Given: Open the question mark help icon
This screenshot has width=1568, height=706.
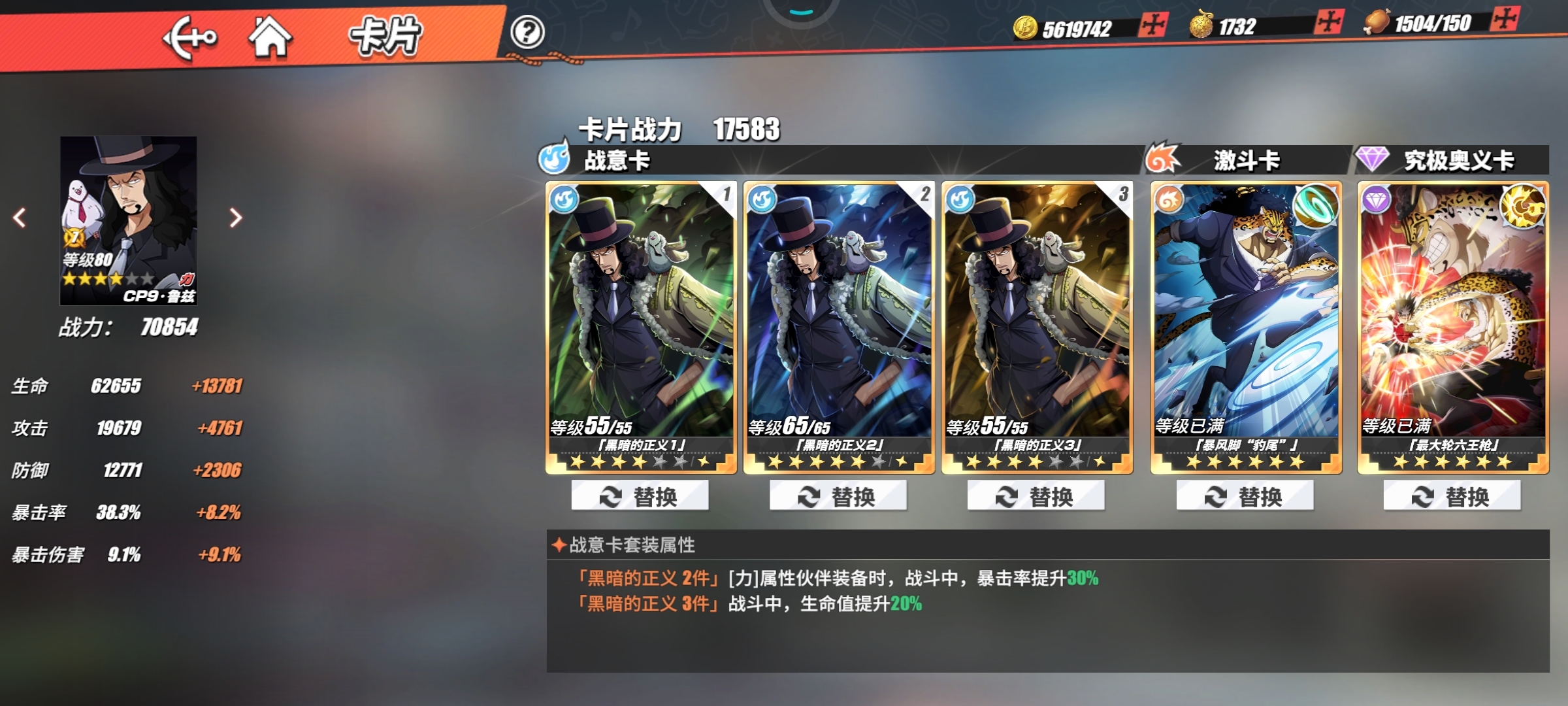Looking at the screenshot, I should (527, 32).
